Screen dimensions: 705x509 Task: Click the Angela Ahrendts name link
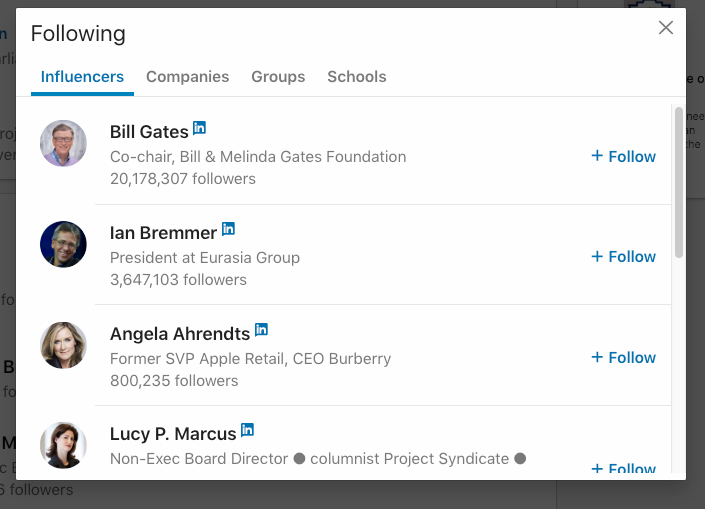(180, 334)
